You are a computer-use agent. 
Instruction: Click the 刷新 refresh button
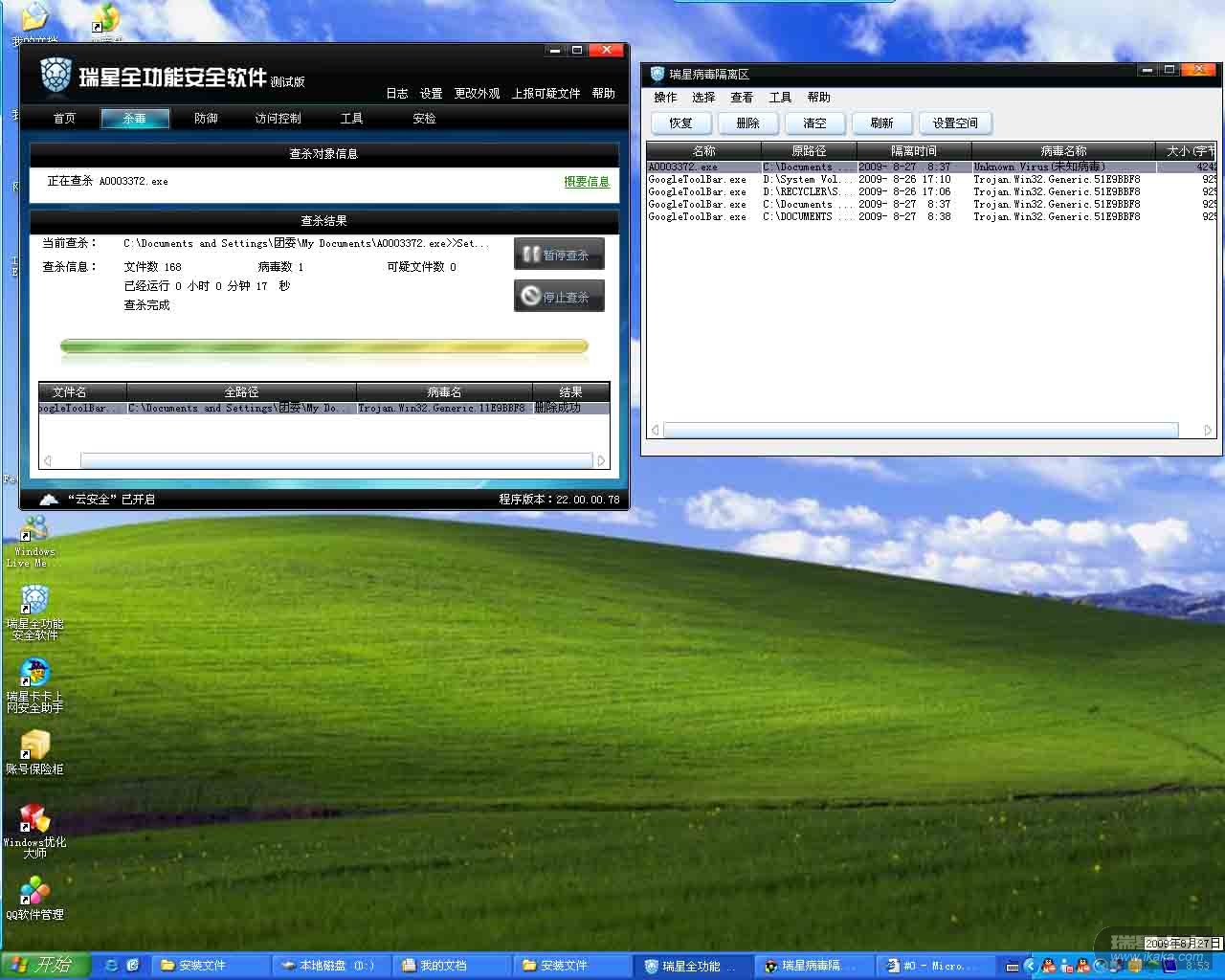881,123
